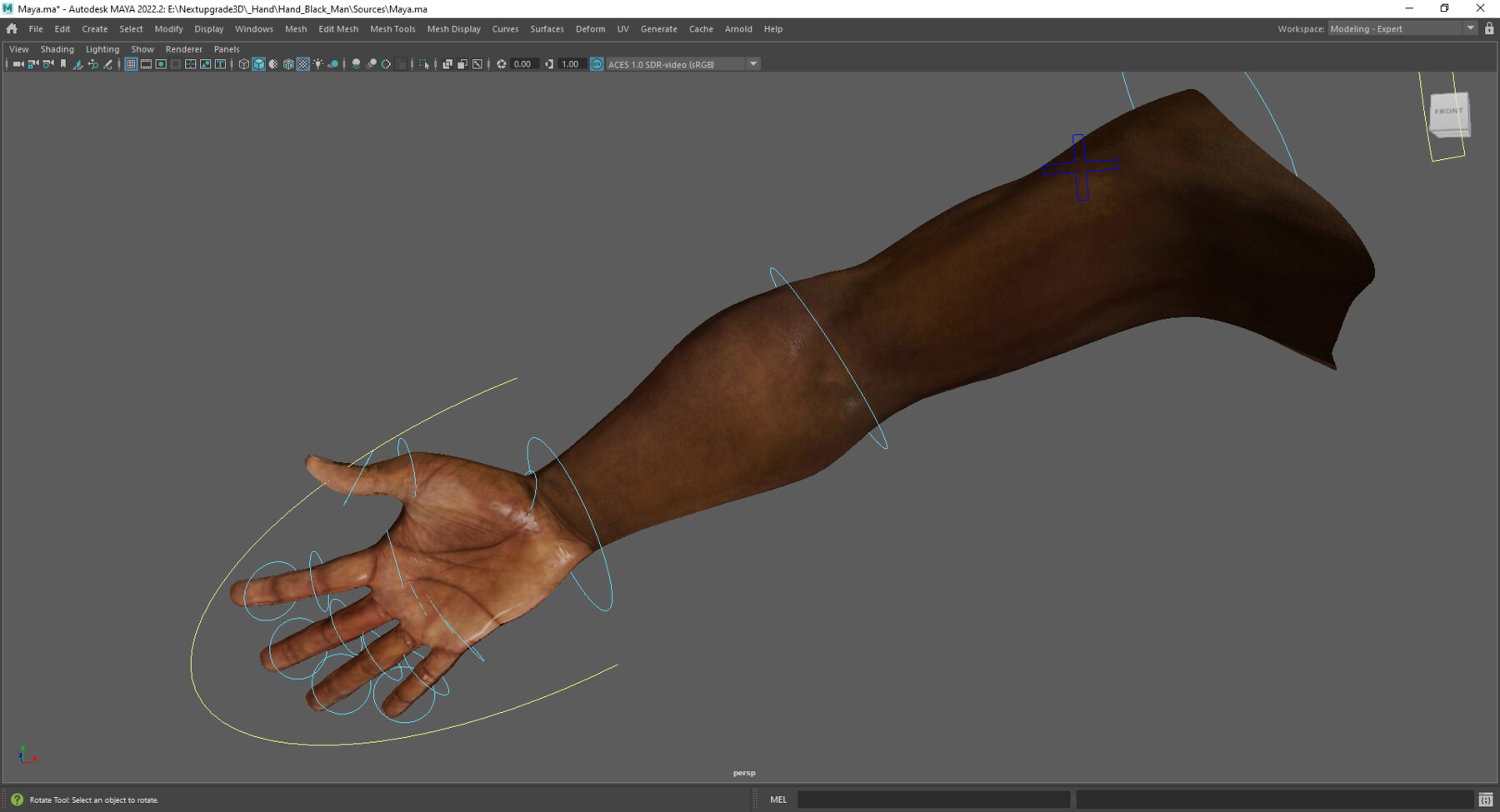Open the Deform menu
This screenshot has height=812, width=1500.
coord(590,28)
